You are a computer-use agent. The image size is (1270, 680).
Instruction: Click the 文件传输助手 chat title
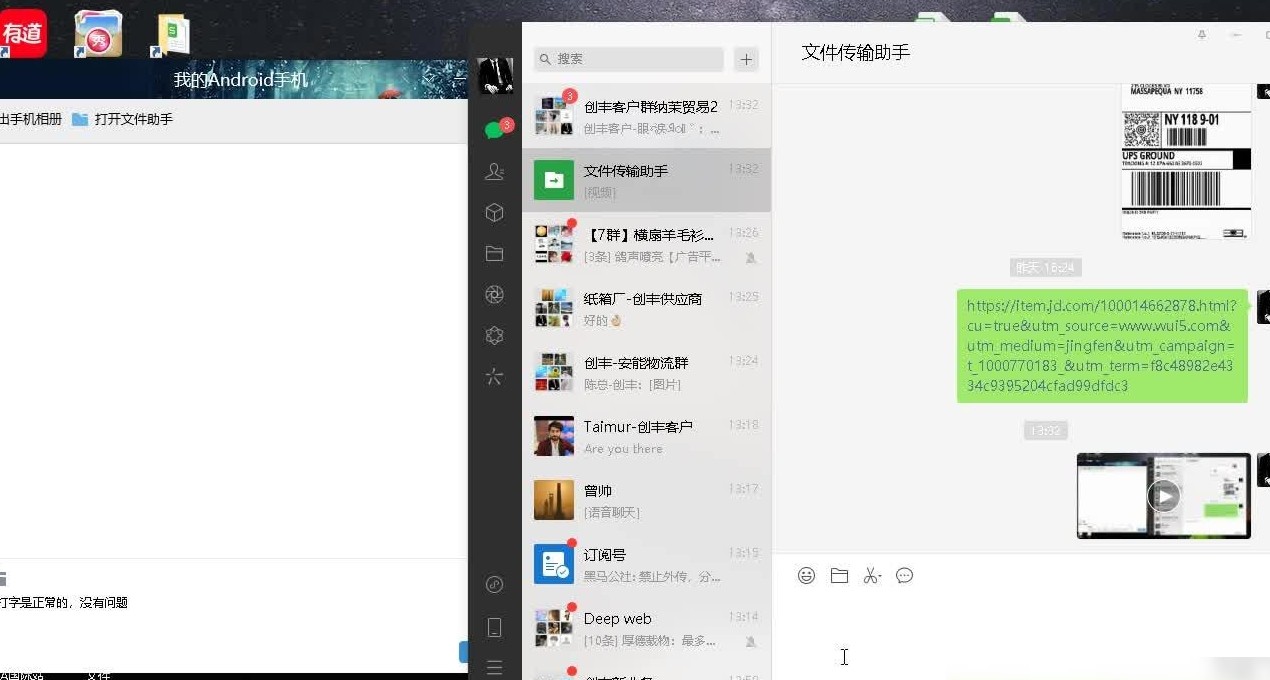[x=856, y=52]
